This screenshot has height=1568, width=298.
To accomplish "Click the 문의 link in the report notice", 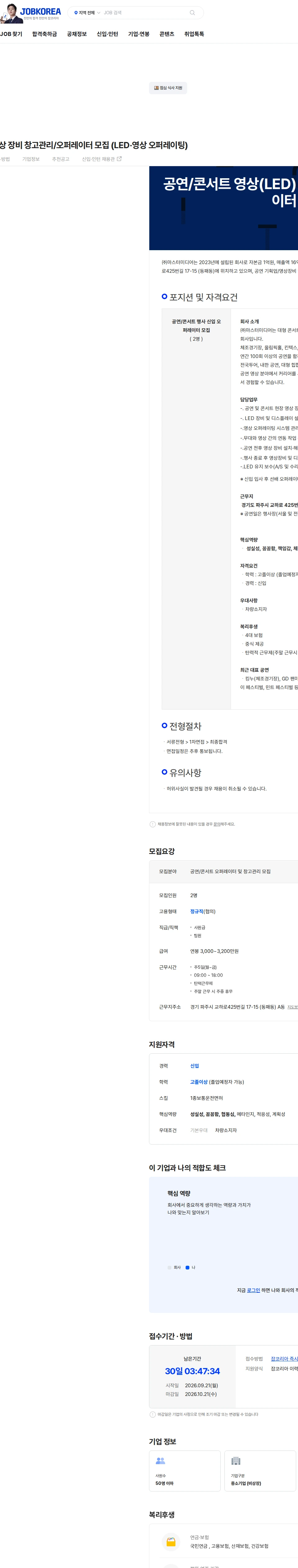I will (x=216, y=824).
